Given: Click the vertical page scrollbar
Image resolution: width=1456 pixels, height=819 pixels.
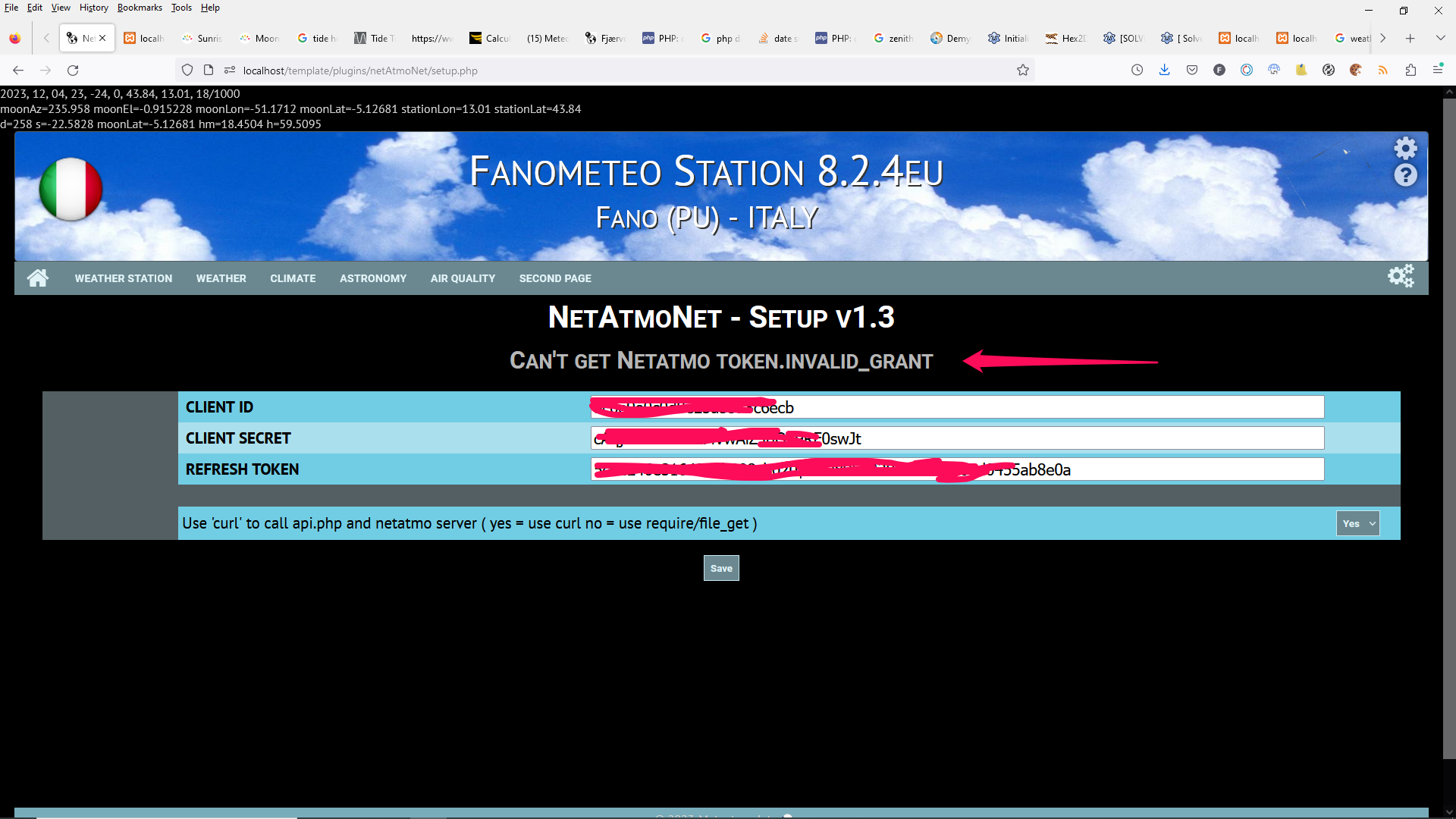Looking at the screenshot, I should [1449, 428].
